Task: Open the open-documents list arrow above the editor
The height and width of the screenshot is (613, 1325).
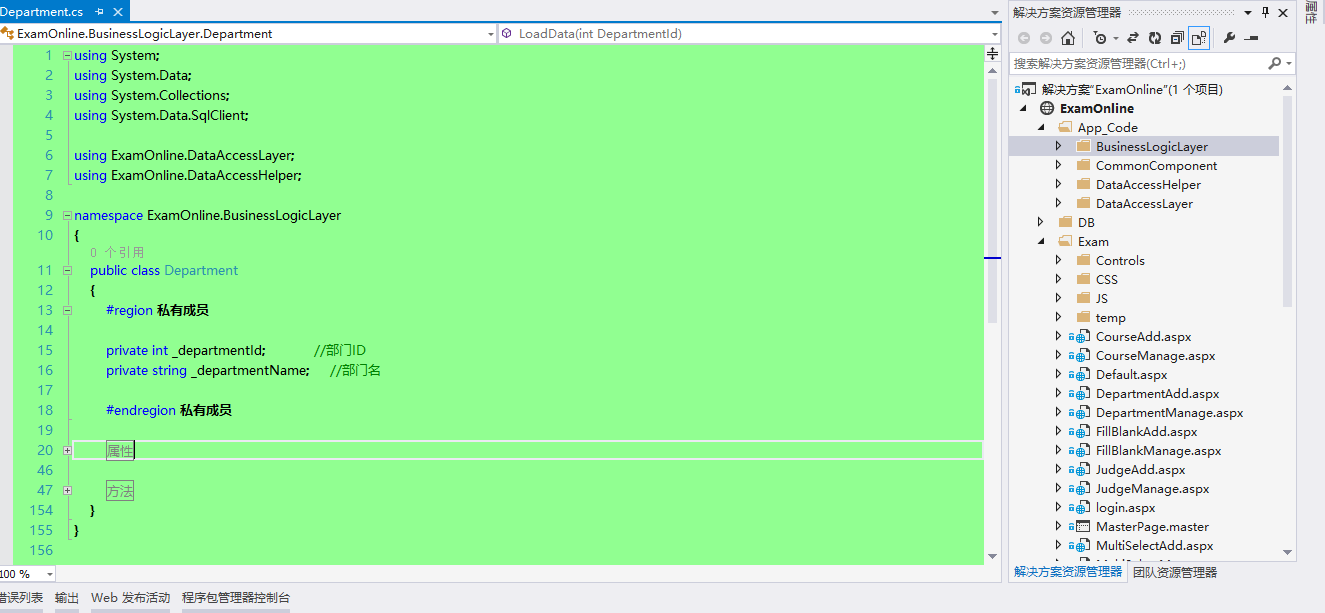Action: (x=994, y=13)
